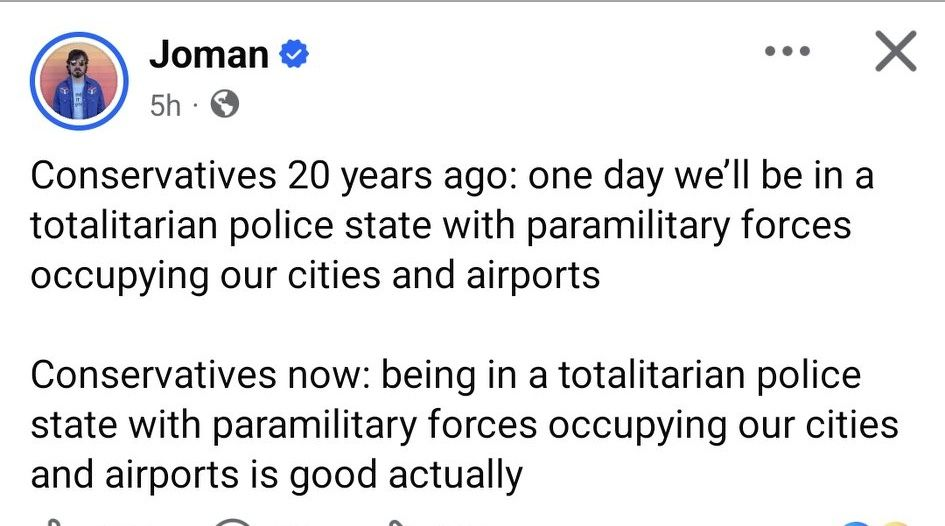Click the yellow reaction emoji at bottom right
This screenshot has width=945, height=526.
(x=893, y=522)
